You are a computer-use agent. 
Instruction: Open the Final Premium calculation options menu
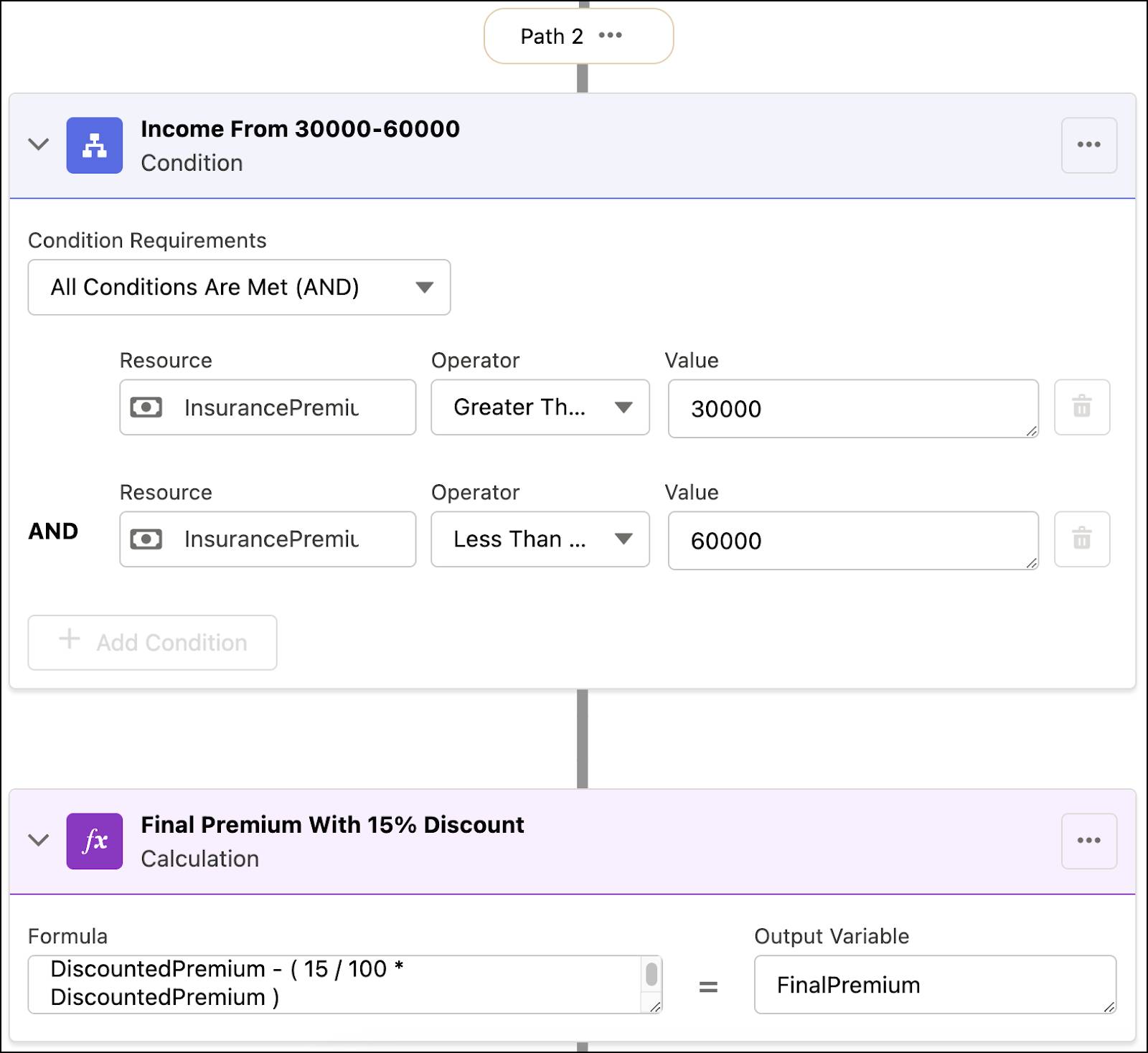tap(1089, 841)
